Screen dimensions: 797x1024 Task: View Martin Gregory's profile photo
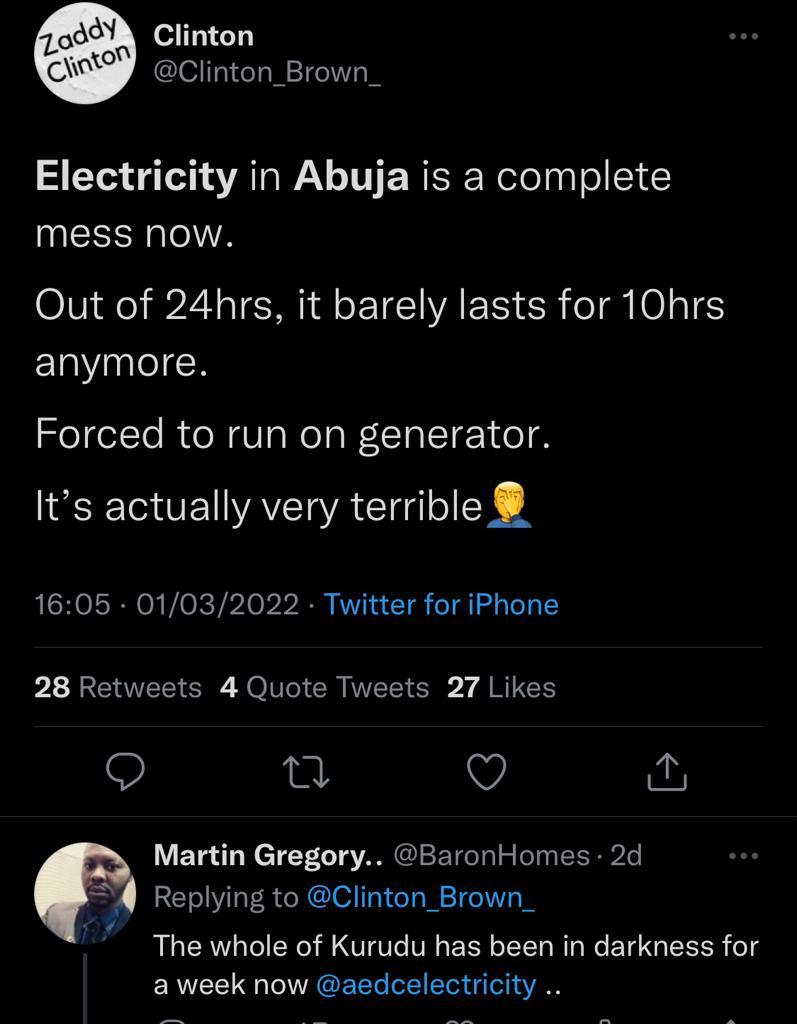coord(85,892)
